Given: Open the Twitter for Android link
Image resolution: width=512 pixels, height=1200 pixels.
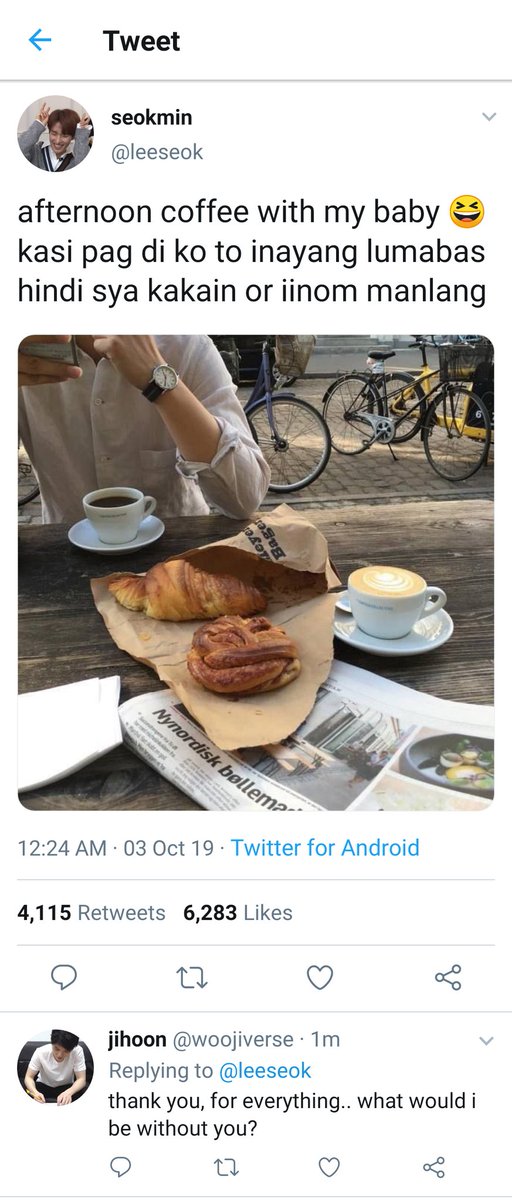Looking at the screenshot, I should (325, 848).
